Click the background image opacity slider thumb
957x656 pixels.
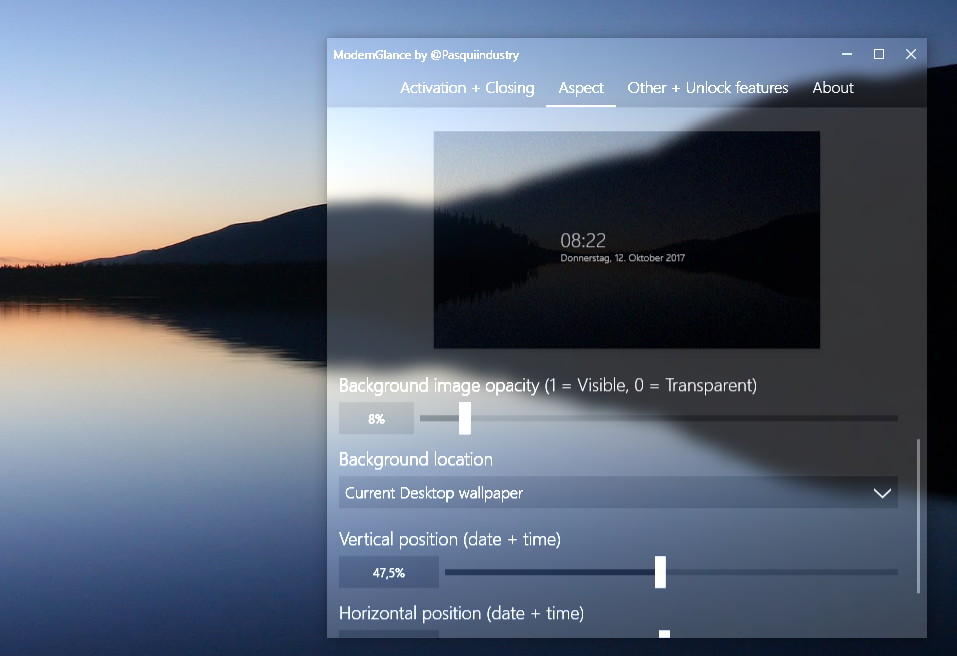(x=465, y=418)
